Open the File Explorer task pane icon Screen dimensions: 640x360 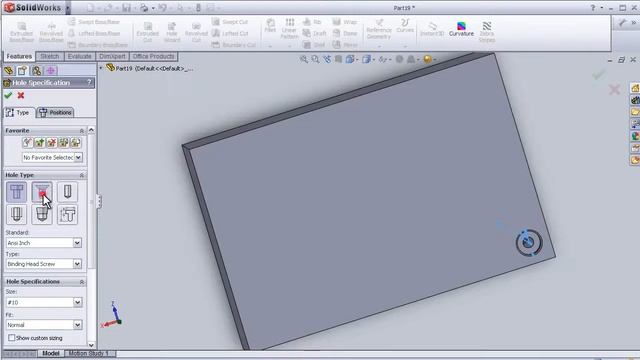click(635, 112)
